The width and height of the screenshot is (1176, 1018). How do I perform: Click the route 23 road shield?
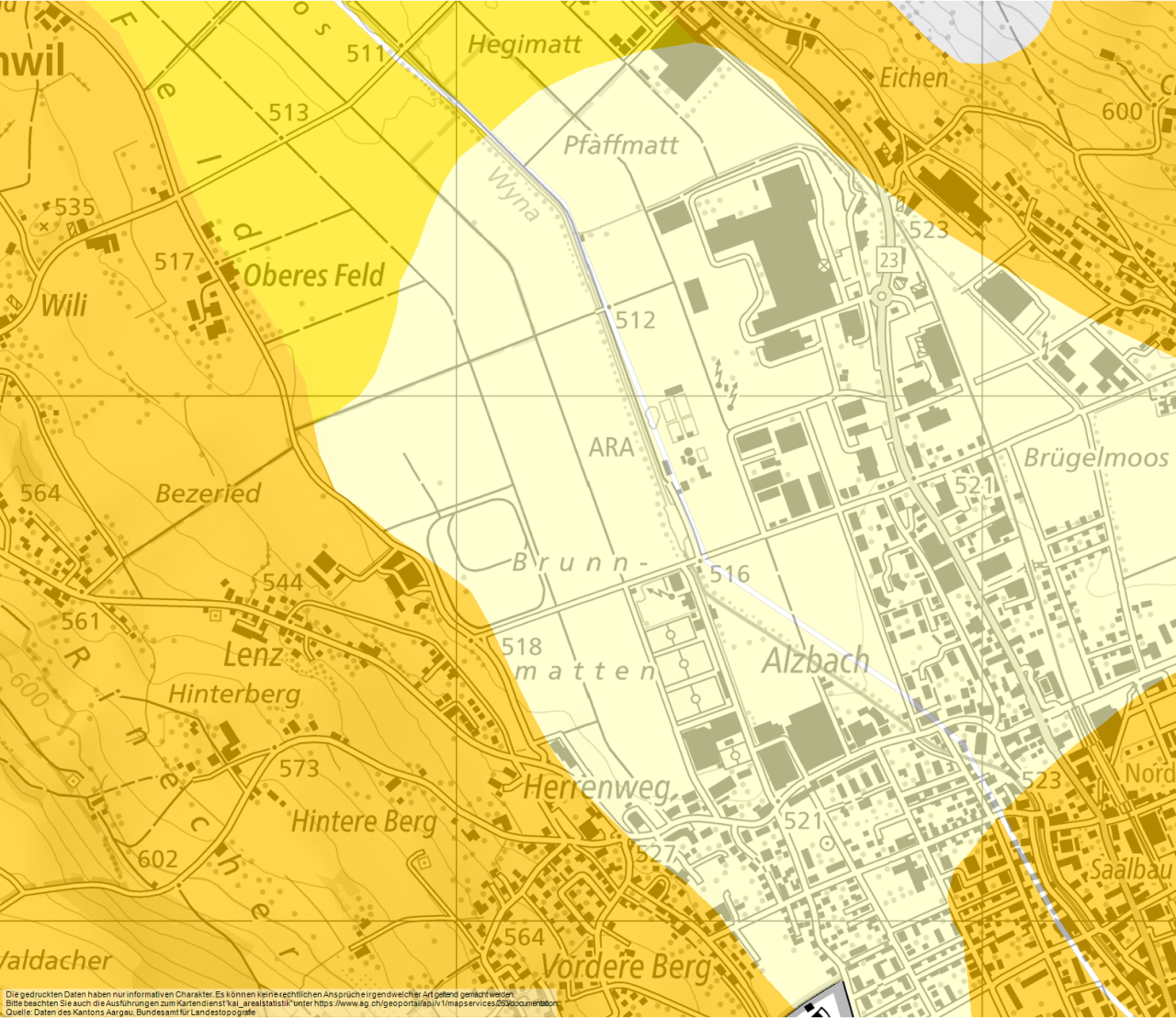click(889, 260)
